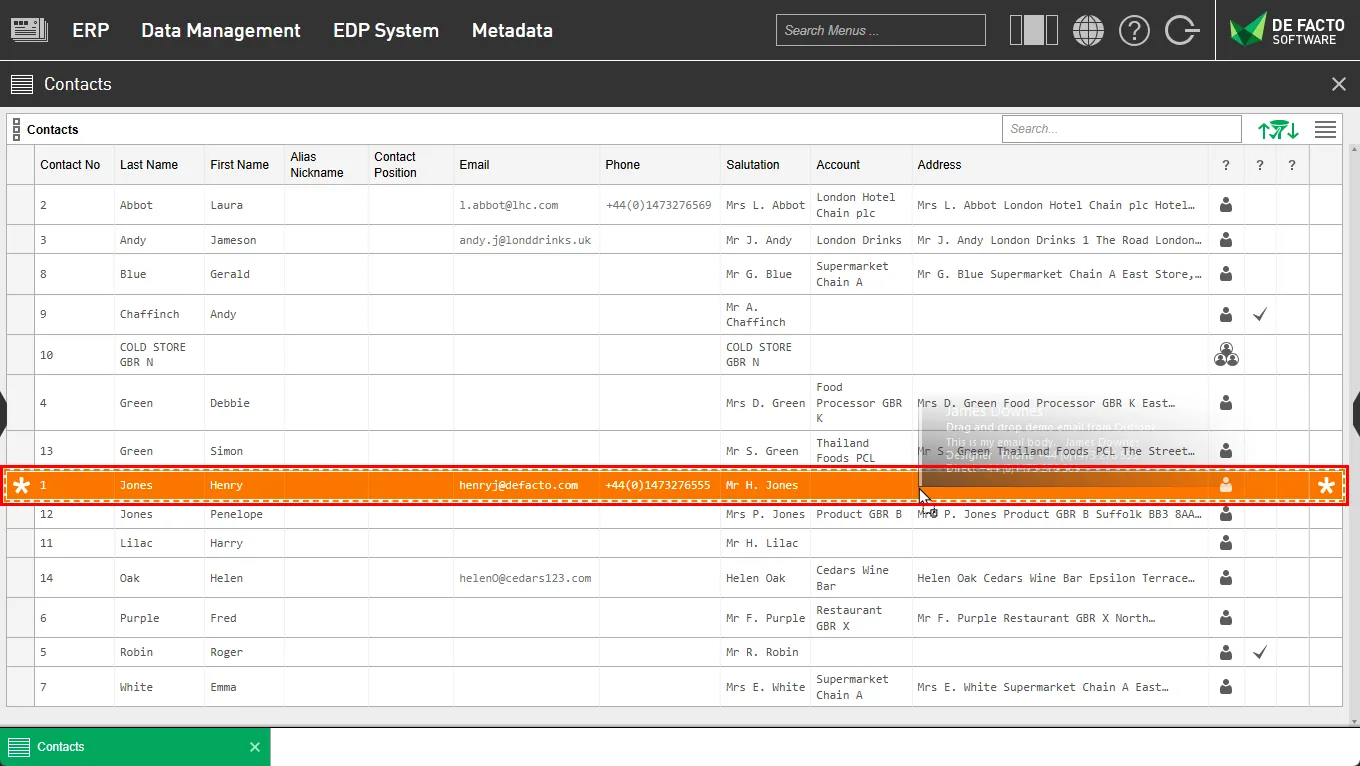
Task: Click the checkmark in Roger Robin's row
Action: click(1259, 652)
